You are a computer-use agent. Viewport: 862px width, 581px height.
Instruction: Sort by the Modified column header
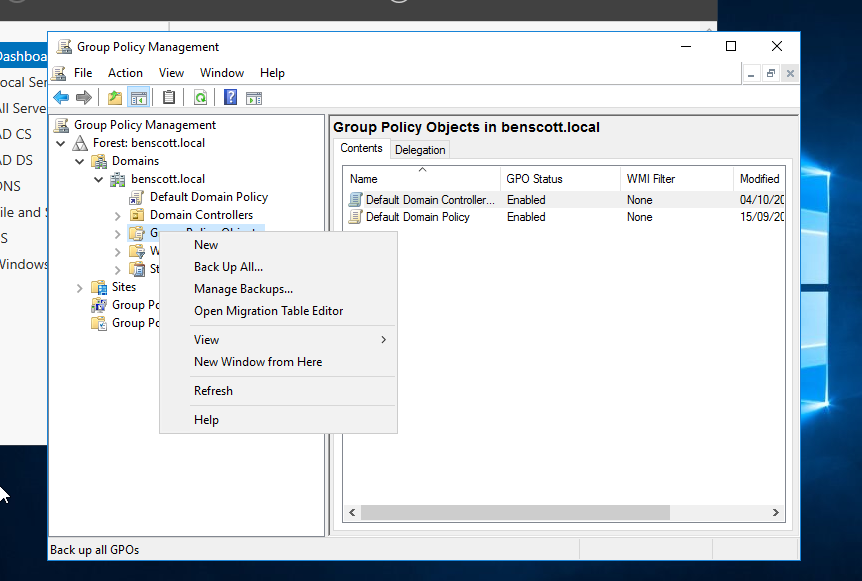pyautogui.click(x=759, y=179)
